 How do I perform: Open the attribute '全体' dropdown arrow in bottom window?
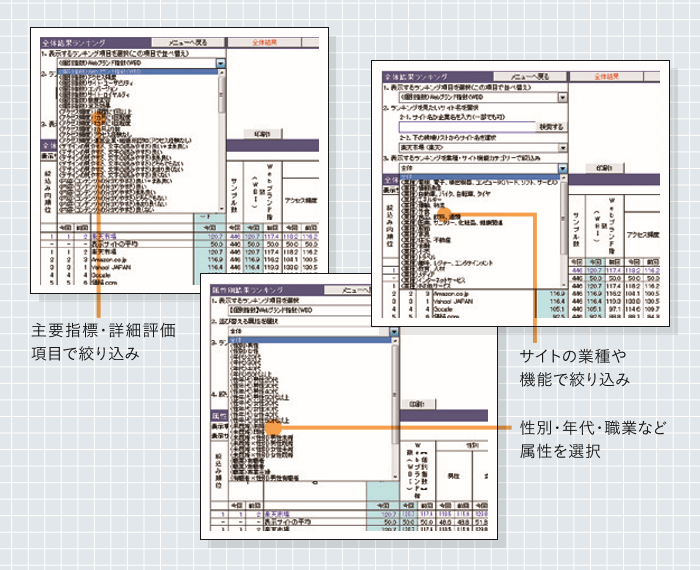pyautogui.click(x=396, y=330)
